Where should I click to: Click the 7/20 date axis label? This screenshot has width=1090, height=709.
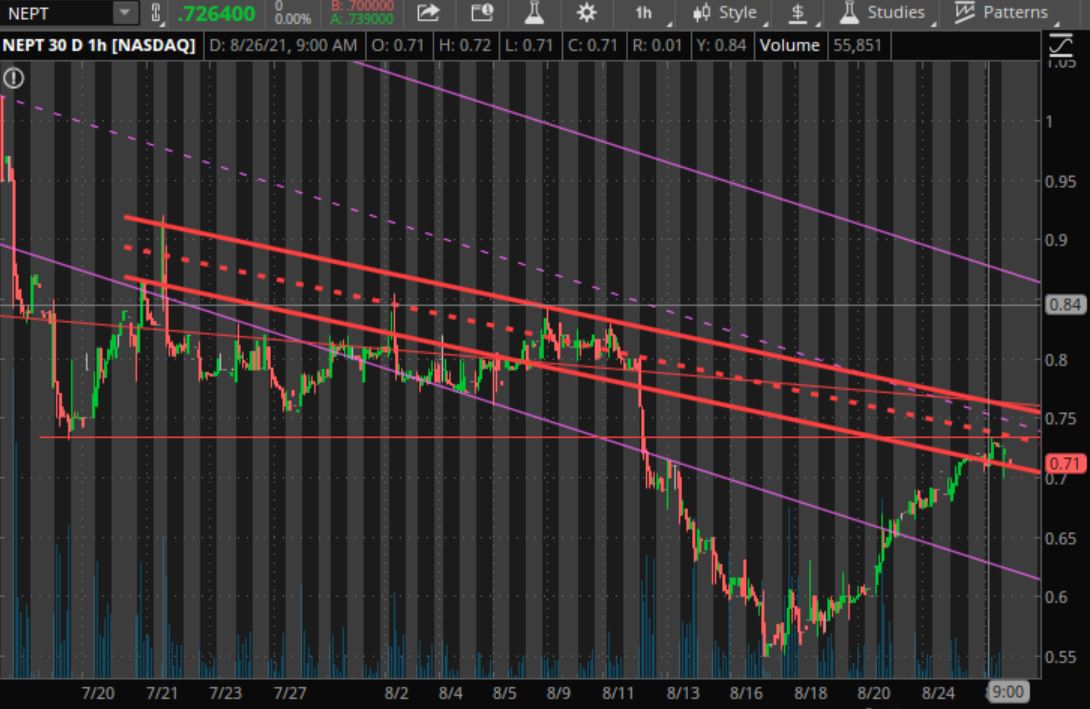98,693
